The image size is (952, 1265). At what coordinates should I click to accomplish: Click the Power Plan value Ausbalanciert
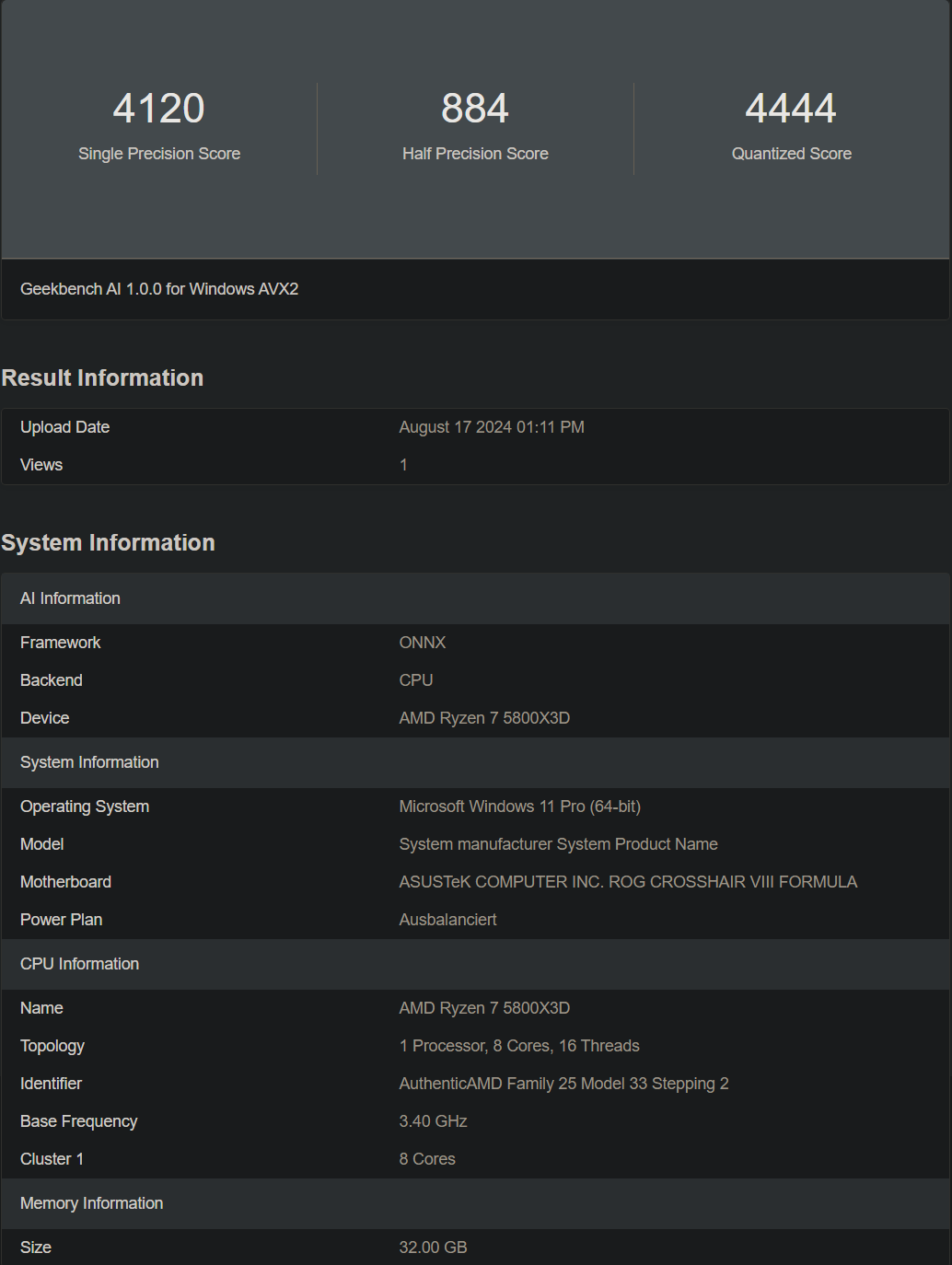pos(447,920)
